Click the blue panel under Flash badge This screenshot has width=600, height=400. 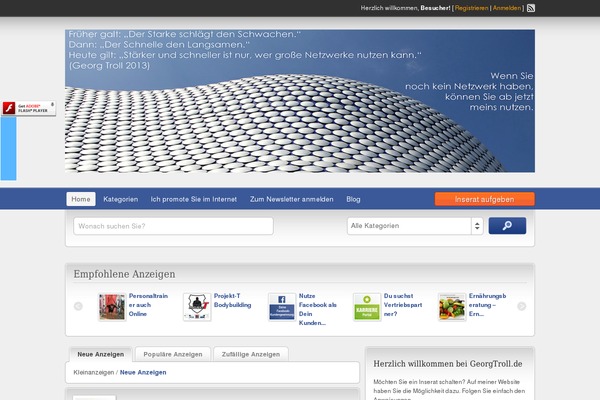[8, 149]
